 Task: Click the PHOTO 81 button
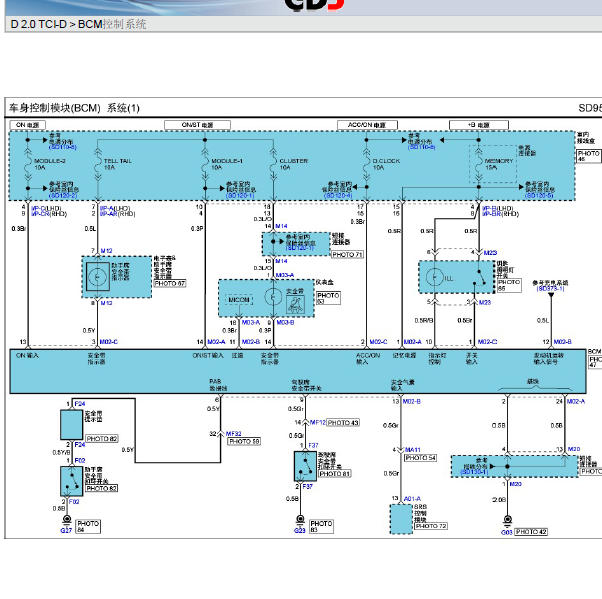point(335,474)
